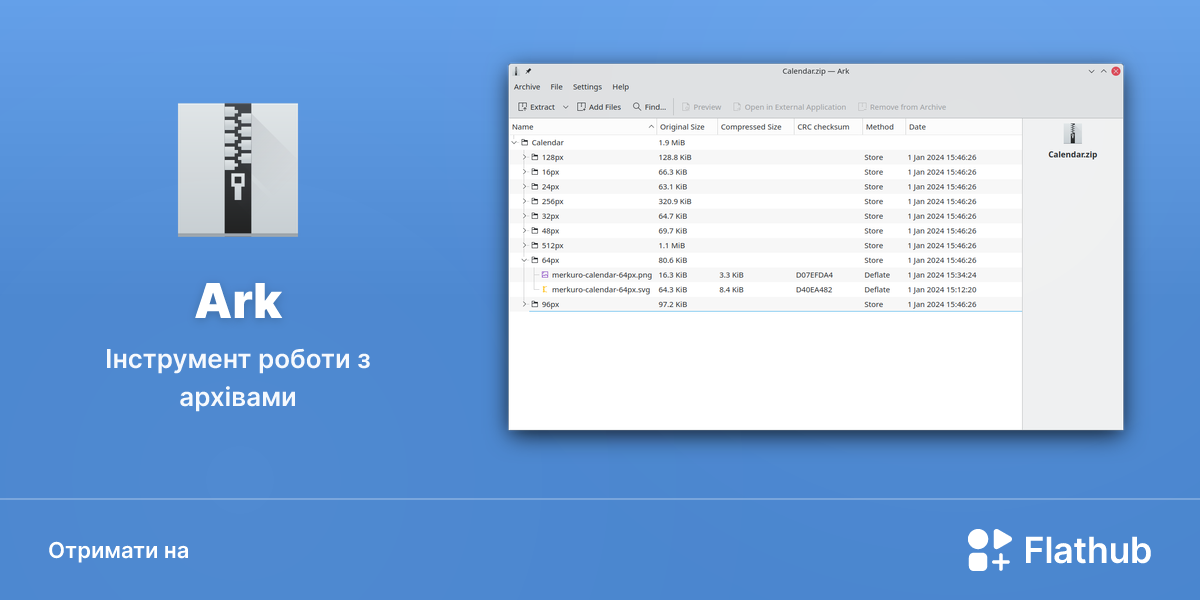
Task: Click Remove from Archive in the toolbar
Action: 901,107
